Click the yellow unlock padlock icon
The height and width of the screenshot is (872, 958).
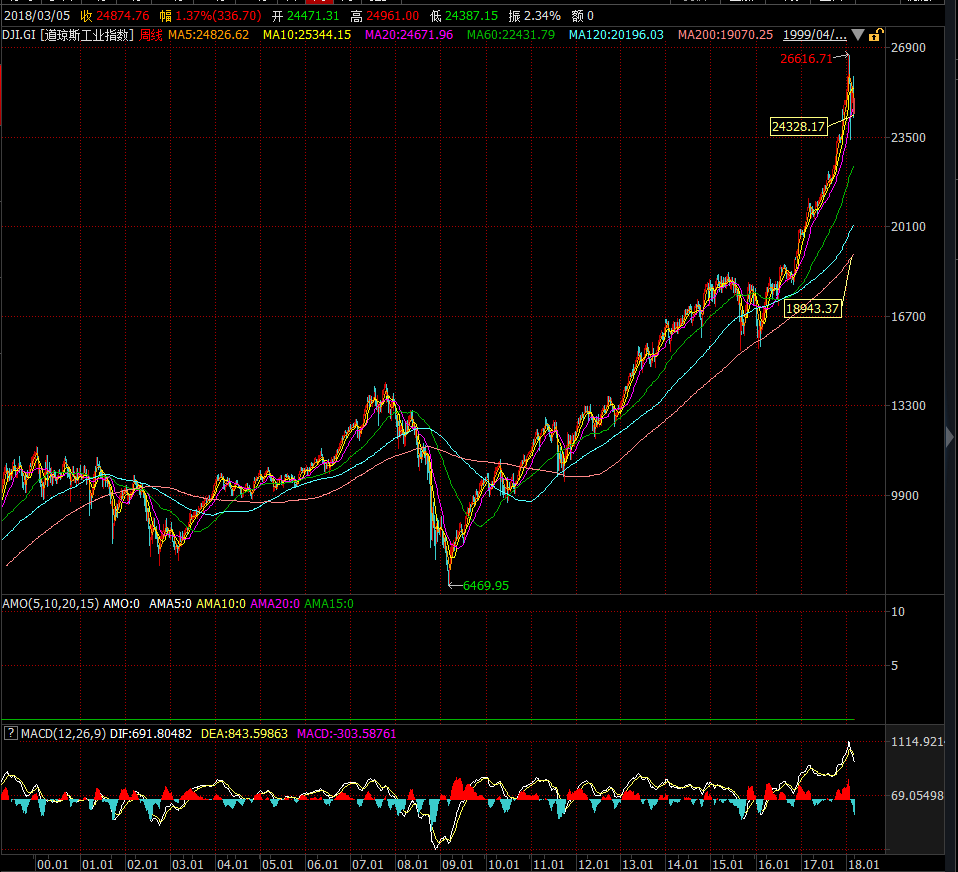click(x=875, y=35)
